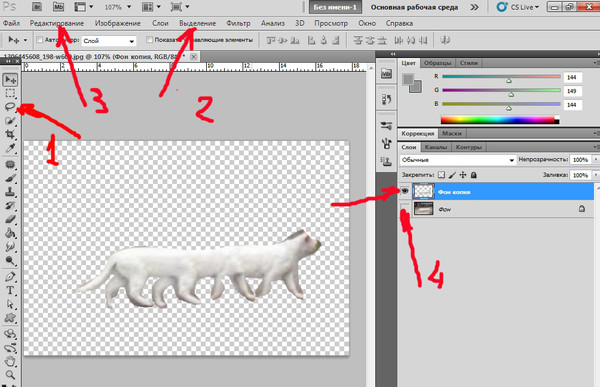
Task: Switch to the Каналы tab
Action: coord(436,147)
